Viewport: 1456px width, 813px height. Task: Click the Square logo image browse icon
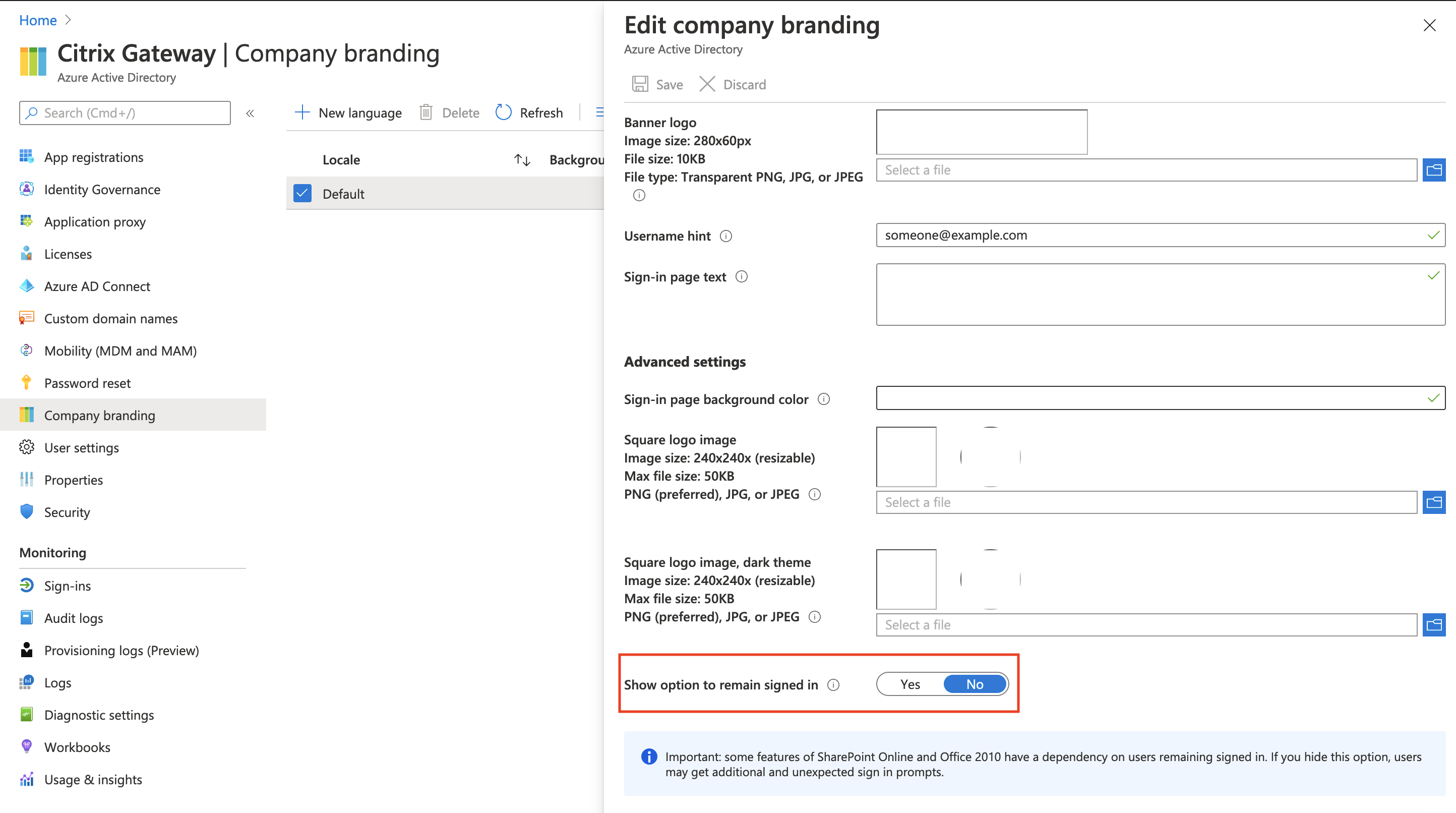pos(1433,502)
